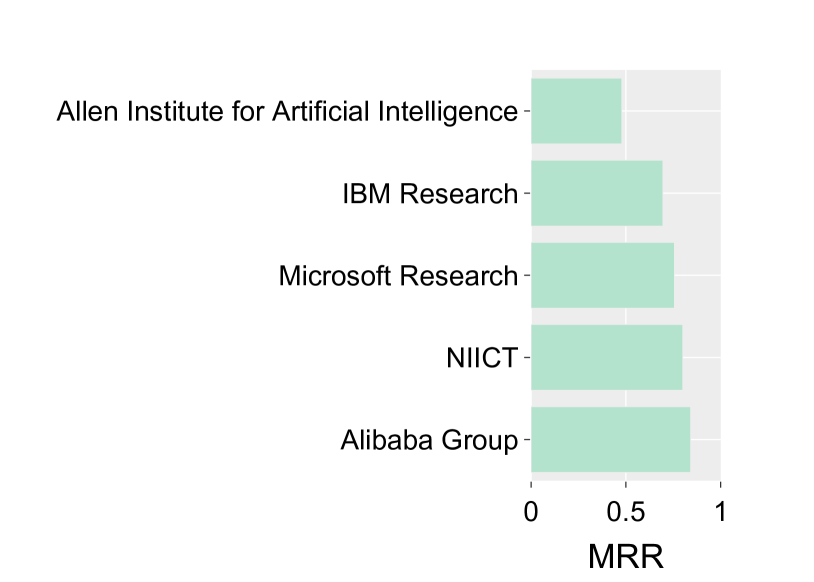
Task: Click gray plot area right of IBM Research bar
Action: (x=691, y=193)
